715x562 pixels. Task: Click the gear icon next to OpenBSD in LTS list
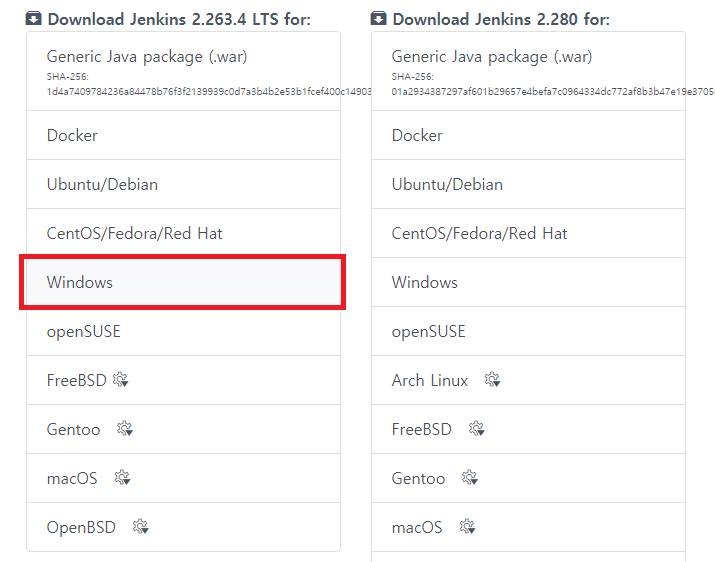click(140, 526)
